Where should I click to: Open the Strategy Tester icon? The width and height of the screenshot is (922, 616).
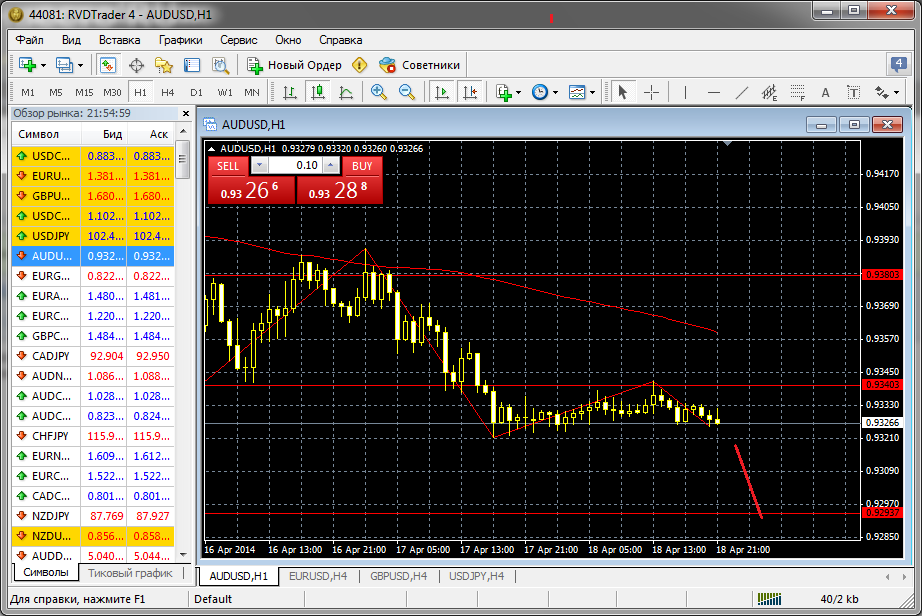(x=221, y=65)
